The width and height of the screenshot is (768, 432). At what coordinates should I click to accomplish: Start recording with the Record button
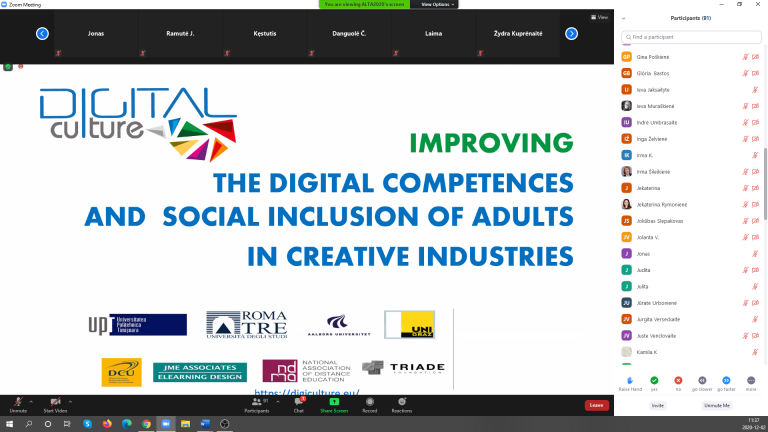369,405
